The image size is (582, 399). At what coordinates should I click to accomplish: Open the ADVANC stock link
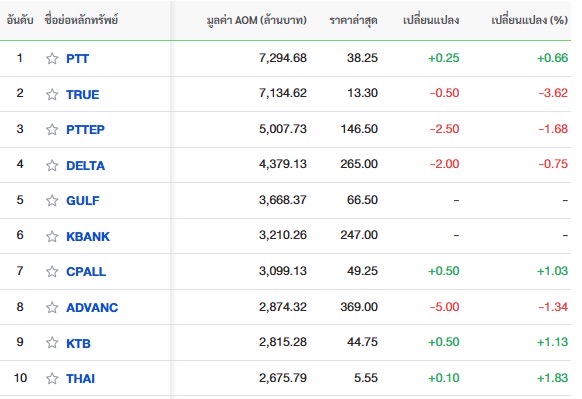92,308
